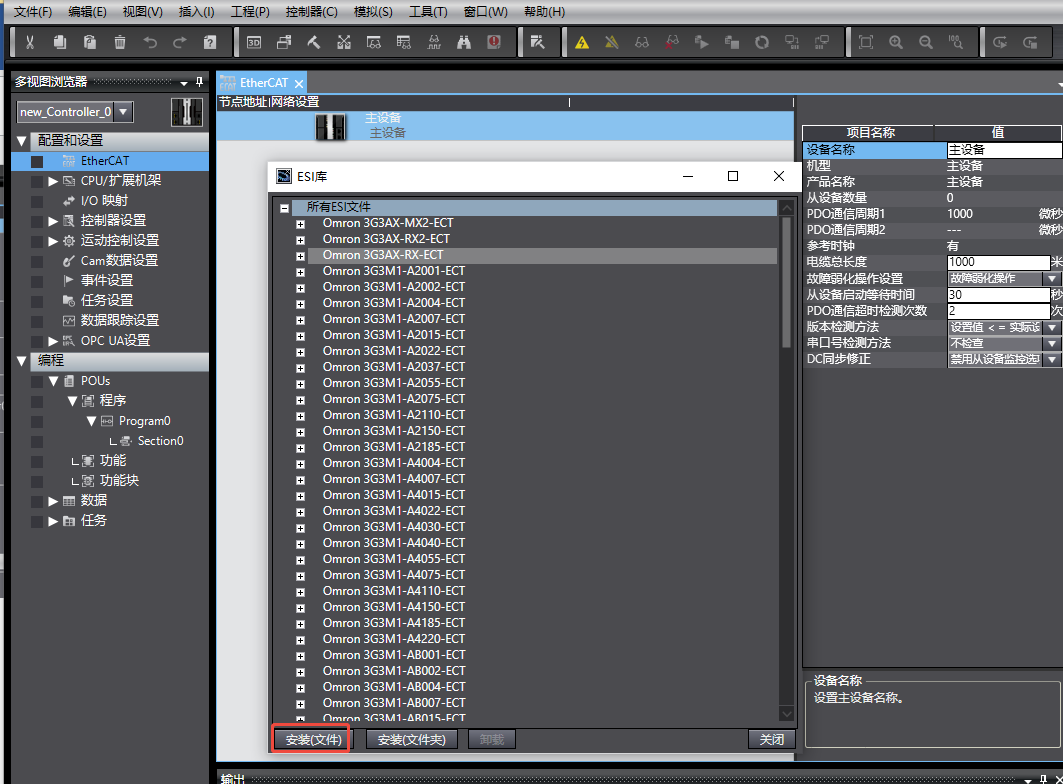Open the 控制器(C) menu
Image resolution: width=1063 pixels, height=784 pixels.
(x=311, y=12)
